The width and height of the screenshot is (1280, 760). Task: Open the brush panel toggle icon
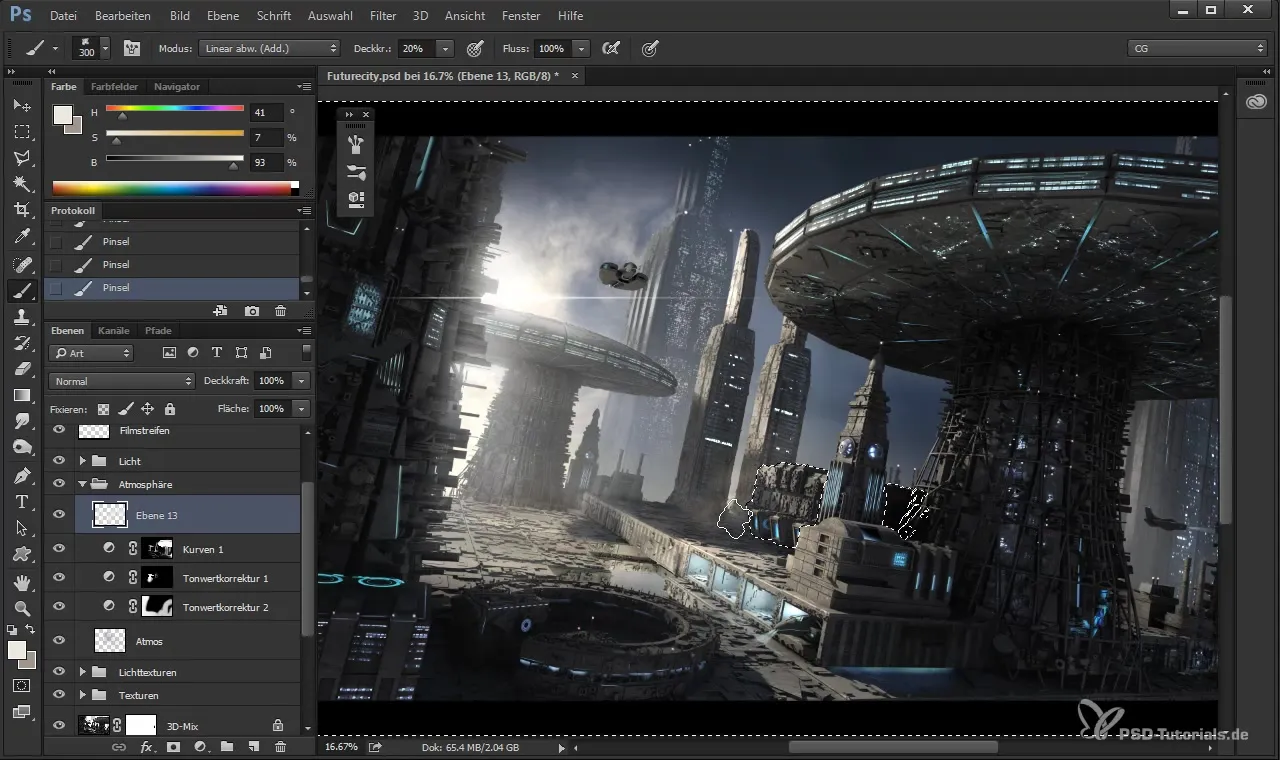pyautogui.click(x=131, y=48)
